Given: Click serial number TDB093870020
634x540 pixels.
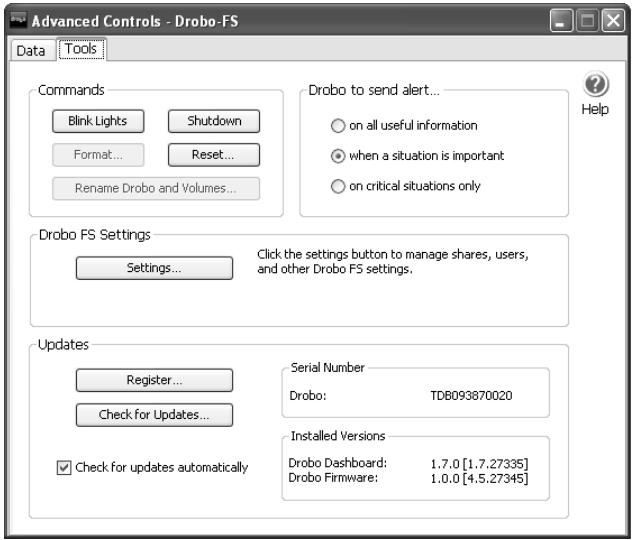Looking at the screenshot, I should click(x=471, y=395).
